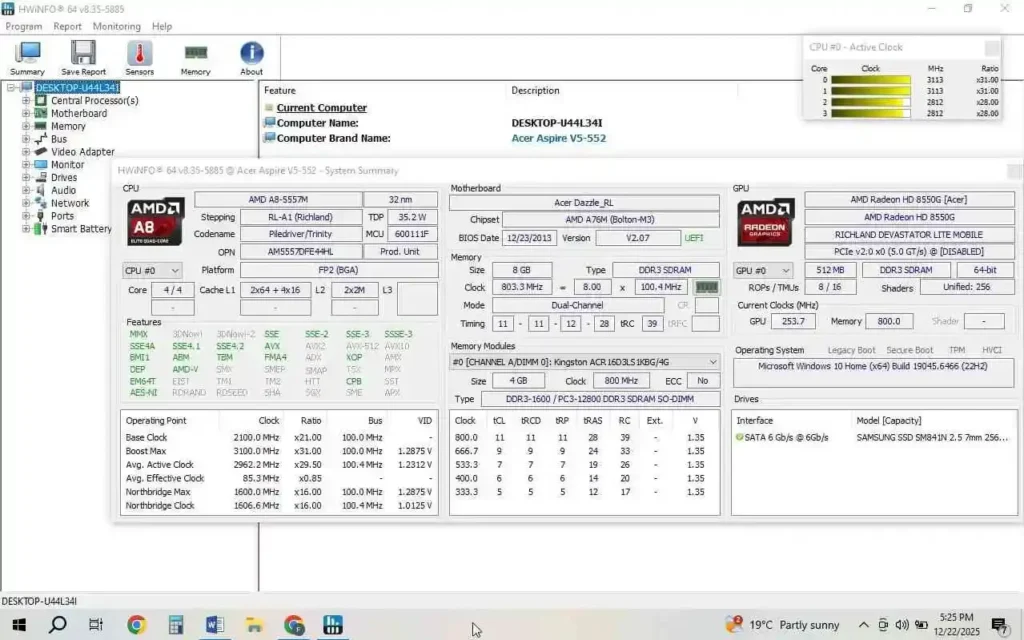Open the CPU #0 selector dropdown
1024x640 pixels.
click(x=152, y=269)
